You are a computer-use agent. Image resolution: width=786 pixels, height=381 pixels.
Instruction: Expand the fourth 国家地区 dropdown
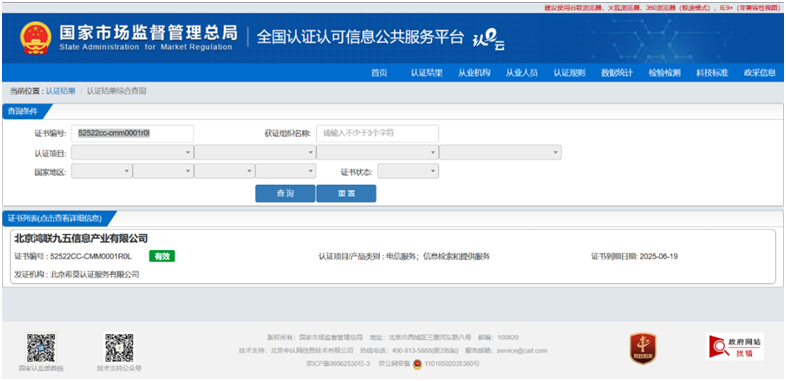pos(285,171)
